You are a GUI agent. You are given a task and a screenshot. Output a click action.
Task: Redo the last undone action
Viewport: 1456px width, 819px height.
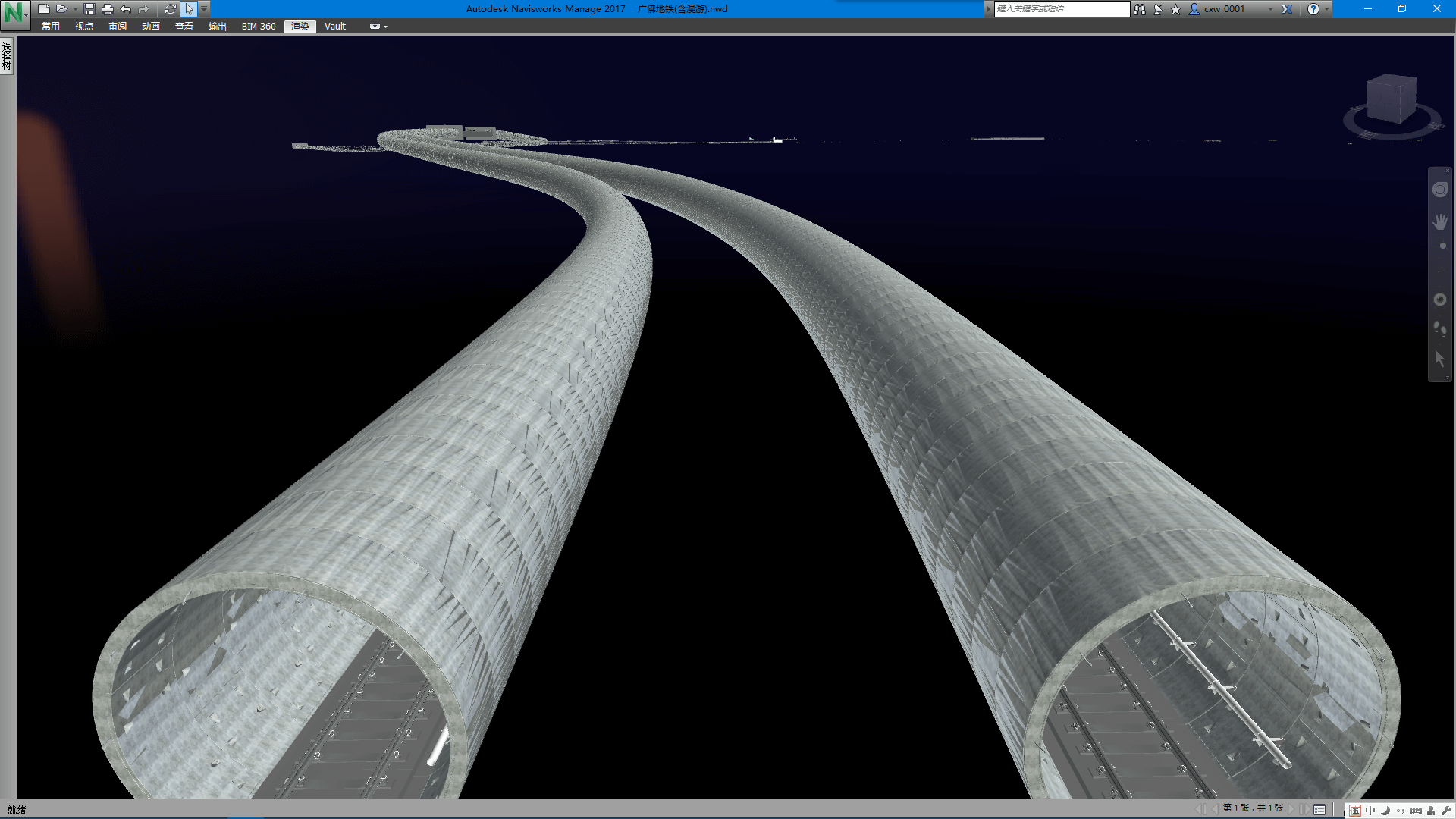tap(143, 9)
